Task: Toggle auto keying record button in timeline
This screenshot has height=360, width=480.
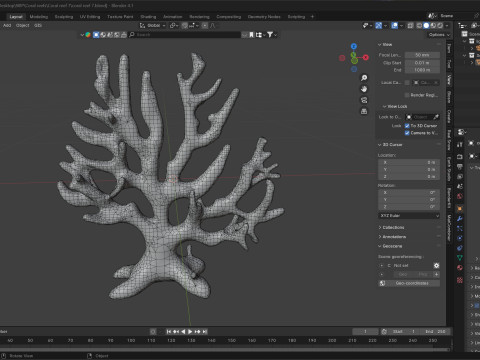Action: pos(153,332)
